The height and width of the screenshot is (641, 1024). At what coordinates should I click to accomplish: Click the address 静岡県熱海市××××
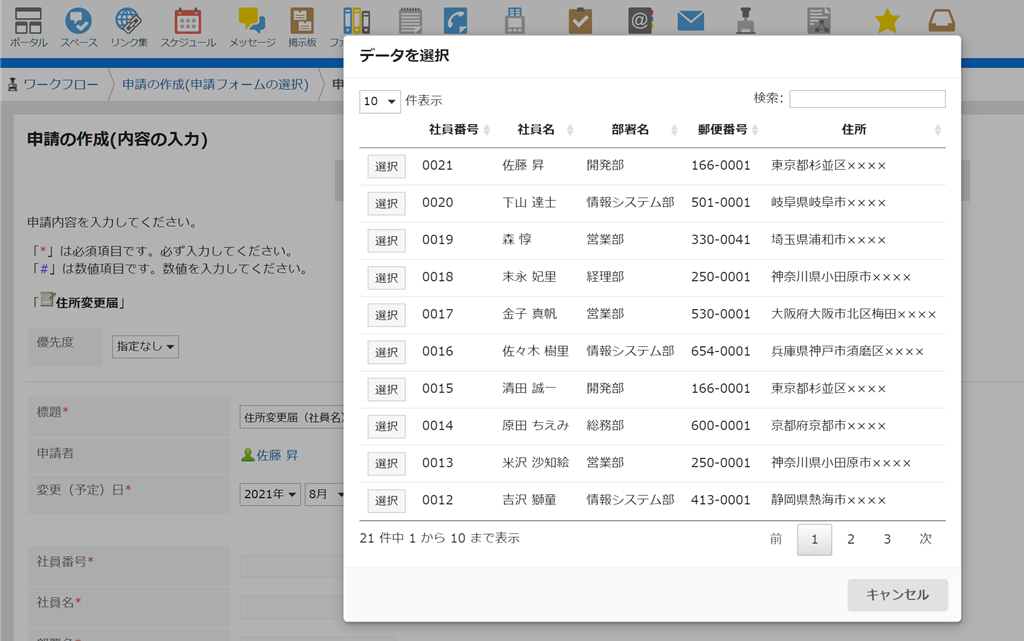(x=829, y=501)
